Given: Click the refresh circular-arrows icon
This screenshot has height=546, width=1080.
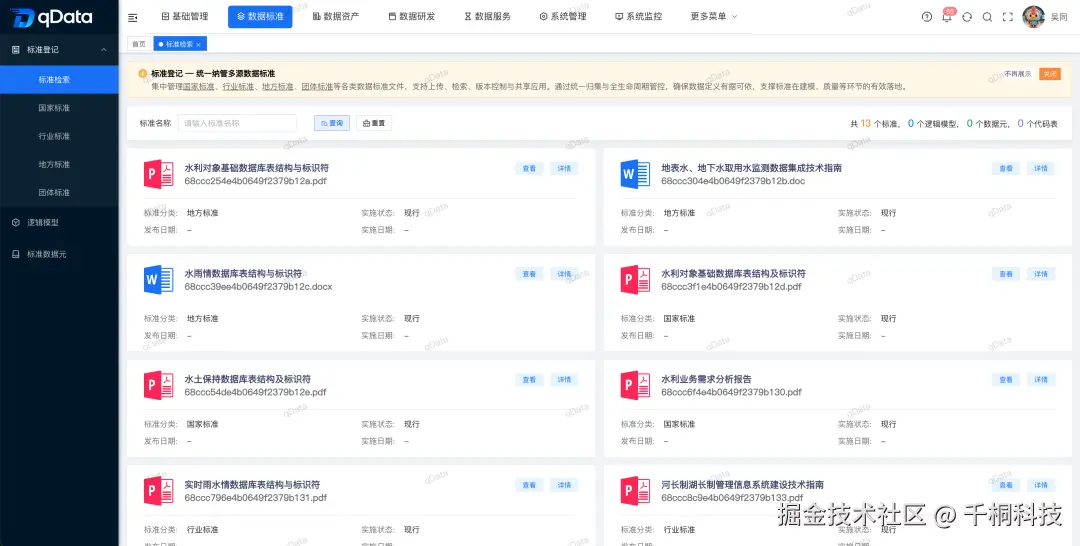Looking at the screenshot, I should click(967, 17).
